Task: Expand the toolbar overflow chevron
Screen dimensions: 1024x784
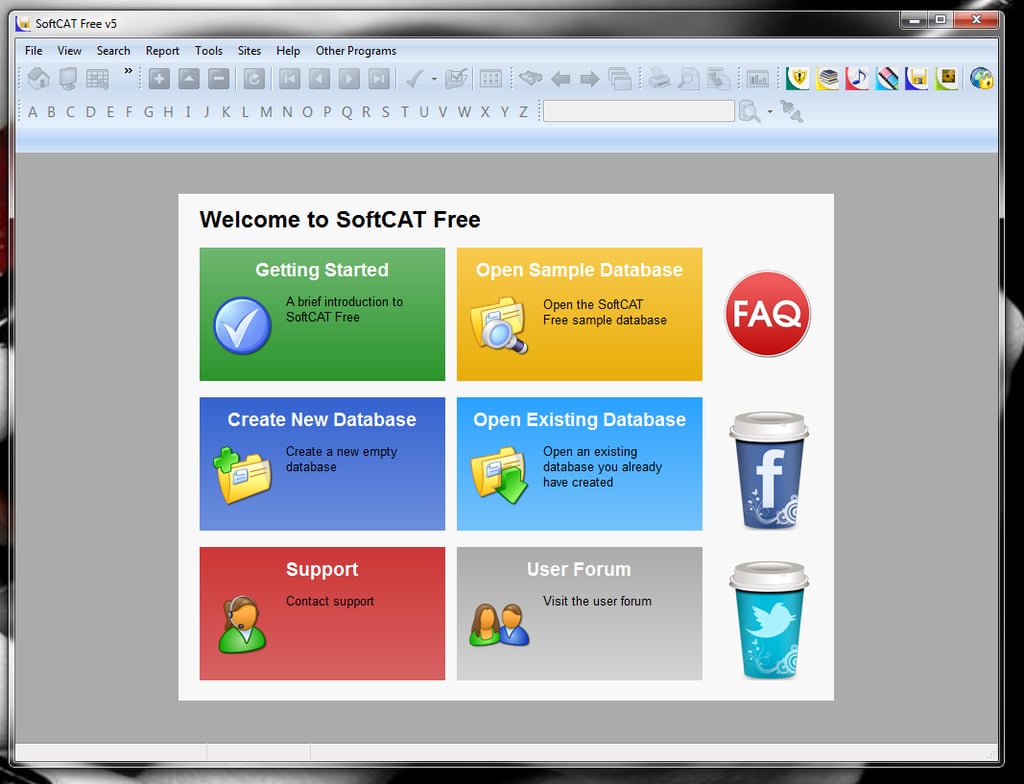Action: 128,71
